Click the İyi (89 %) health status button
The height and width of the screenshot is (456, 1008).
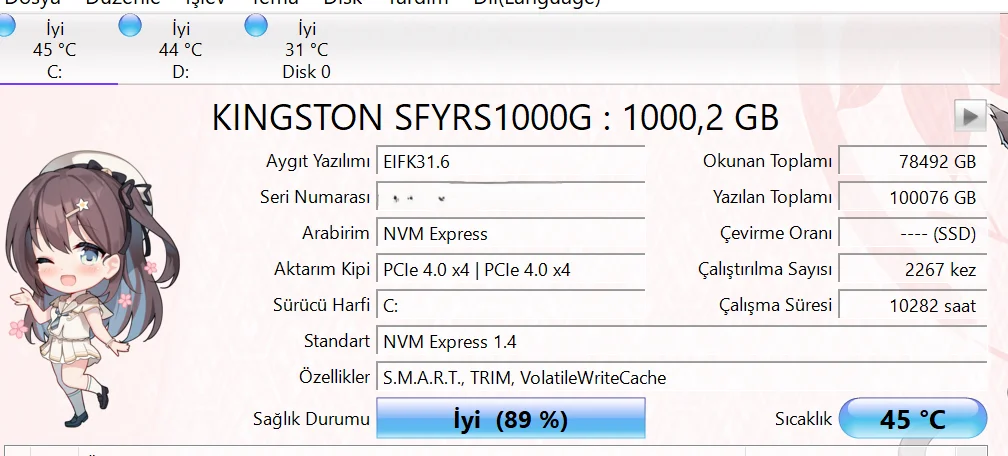[510, 419]
